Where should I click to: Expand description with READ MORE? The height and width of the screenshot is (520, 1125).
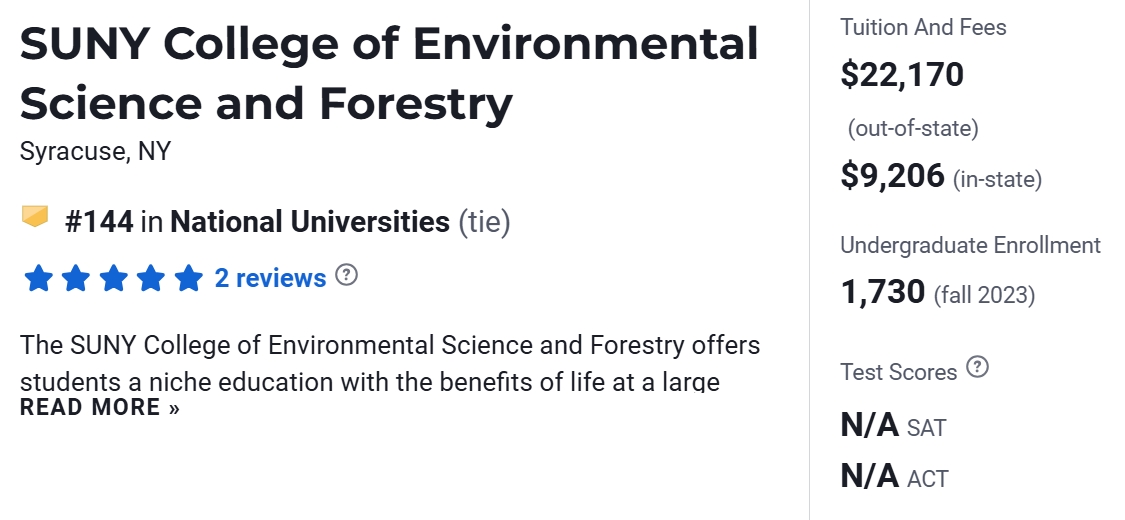pos(100,407)
